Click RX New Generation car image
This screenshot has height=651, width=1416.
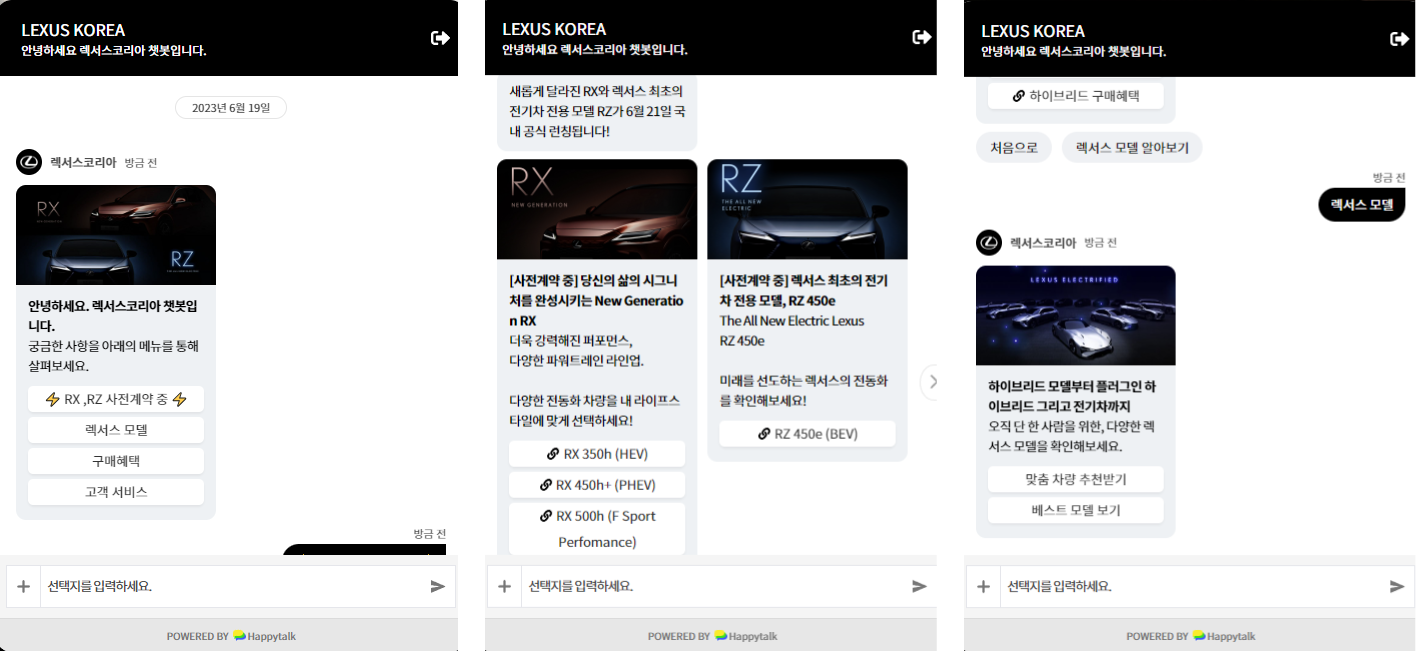coord(597,209)
